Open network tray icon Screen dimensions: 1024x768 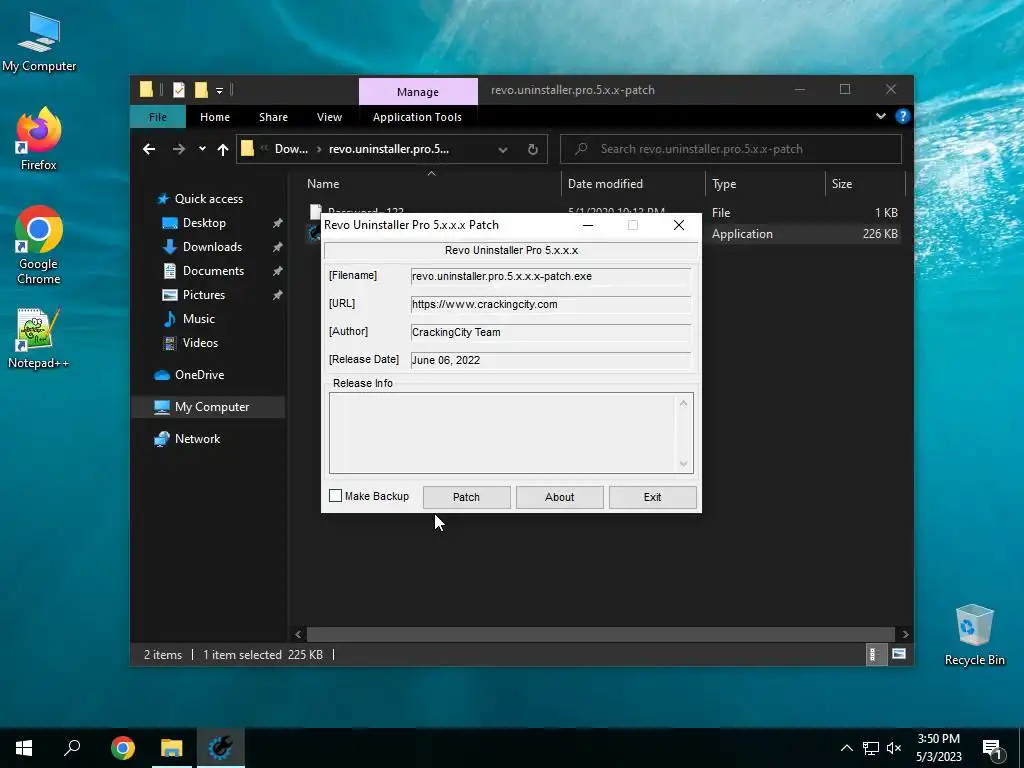871,748
